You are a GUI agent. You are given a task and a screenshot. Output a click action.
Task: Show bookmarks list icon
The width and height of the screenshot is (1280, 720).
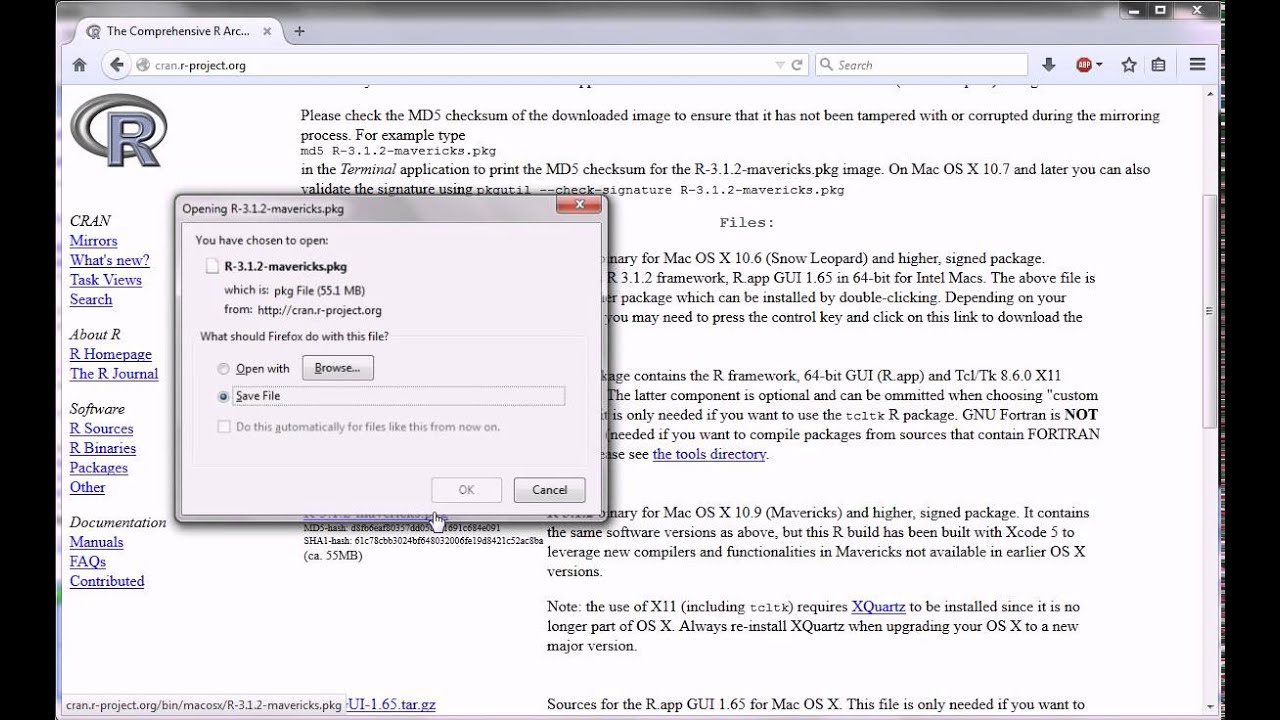(x=1159, y=65)
